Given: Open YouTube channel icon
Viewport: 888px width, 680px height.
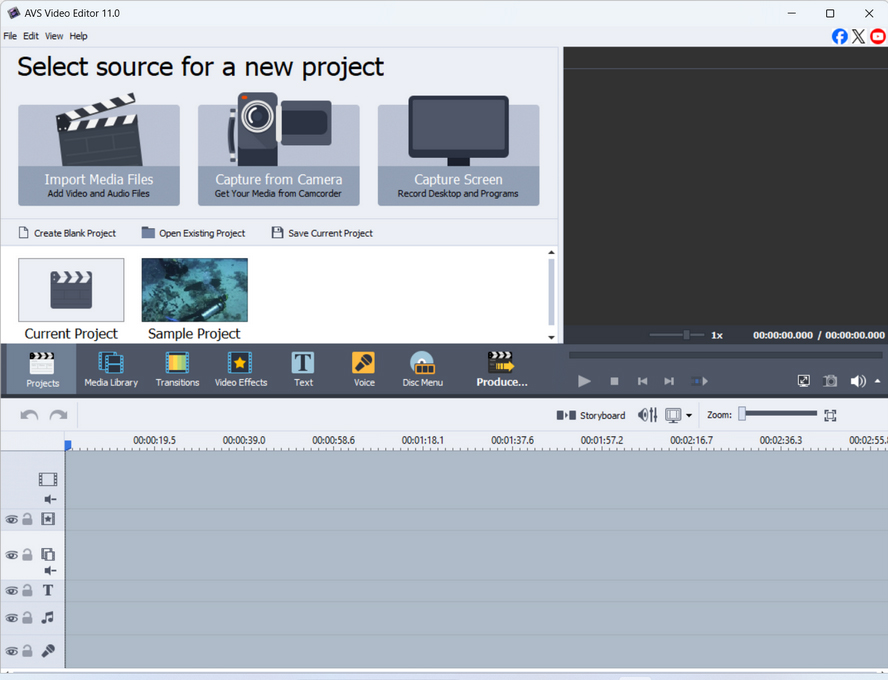Looking at the screenshot, I should (x=878, y=36).
